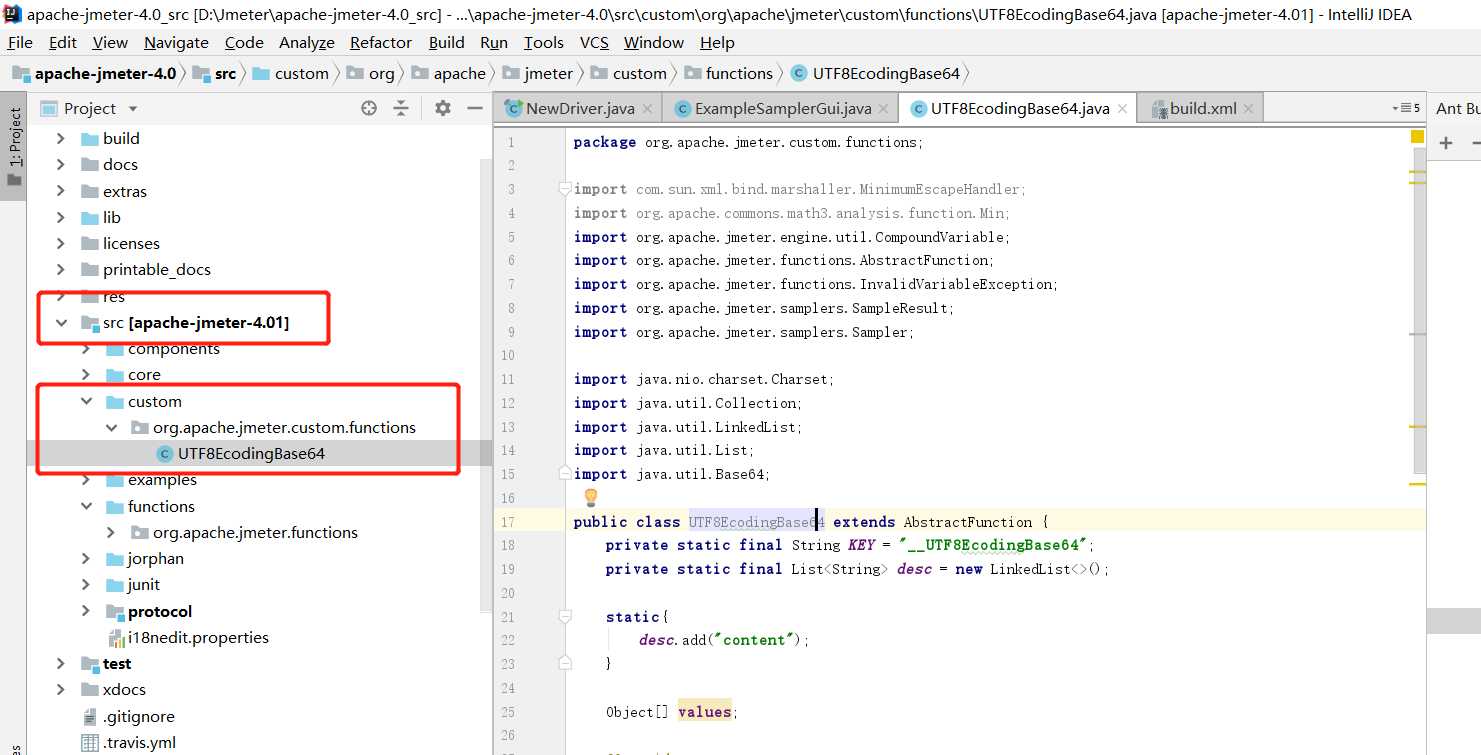Collapse the custom folder
The height and width of the screenshot is (755, 1481).
[x=86, y=401]
